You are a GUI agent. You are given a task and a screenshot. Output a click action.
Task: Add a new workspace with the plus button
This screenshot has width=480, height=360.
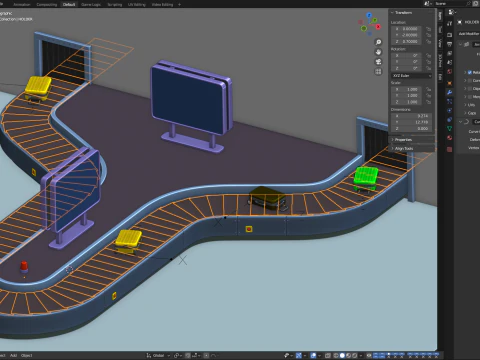coord(179,5)
